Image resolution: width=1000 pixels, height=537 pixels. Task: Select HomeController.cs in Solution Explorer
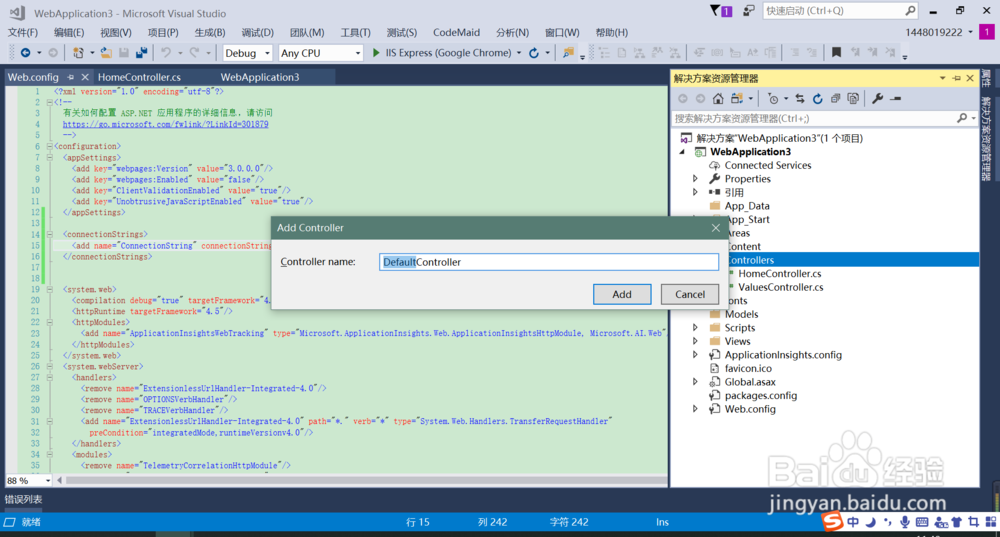pos(779,274)
